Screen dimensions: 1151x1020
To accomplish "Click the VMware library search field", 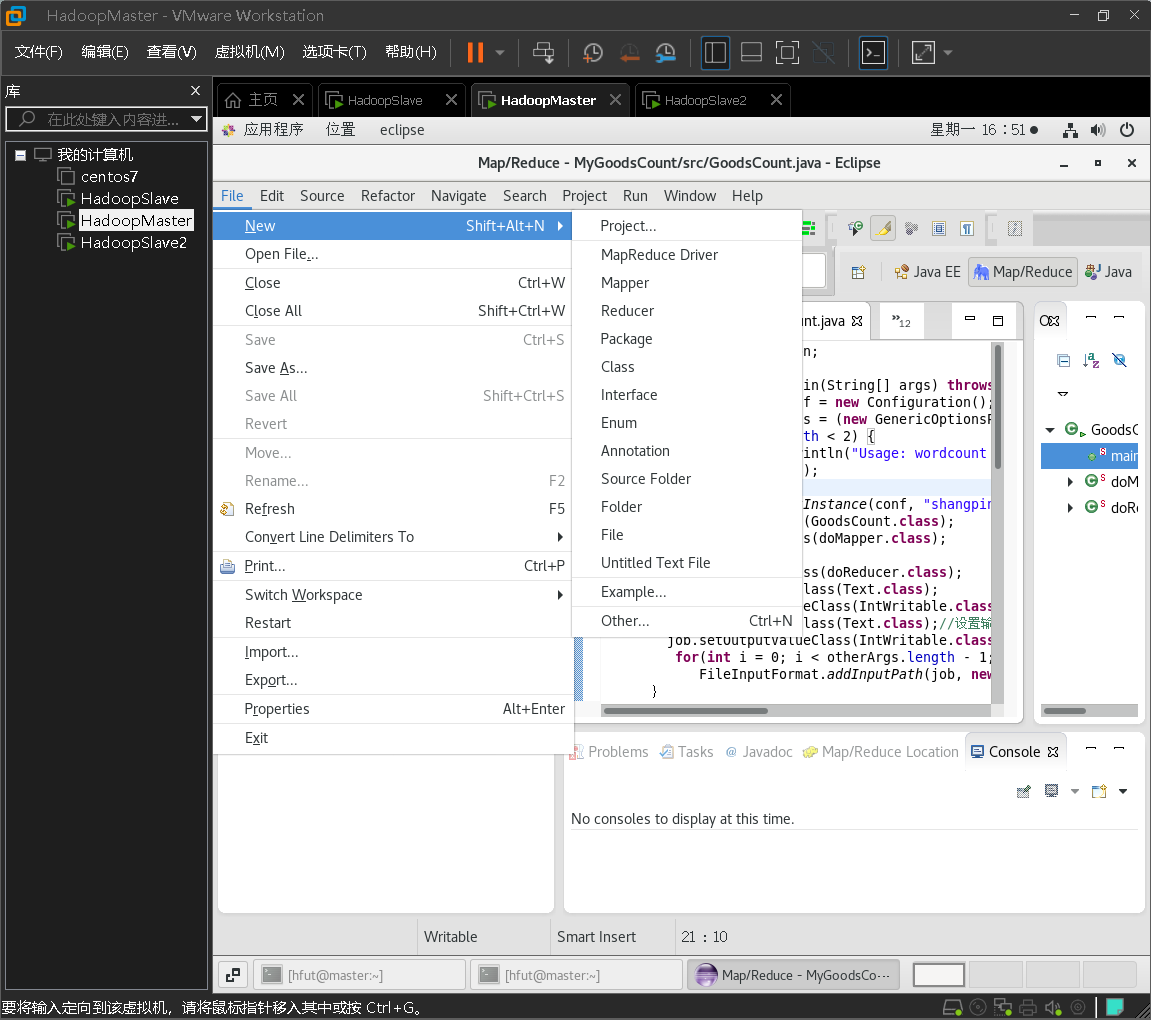I will coord(106,119).
